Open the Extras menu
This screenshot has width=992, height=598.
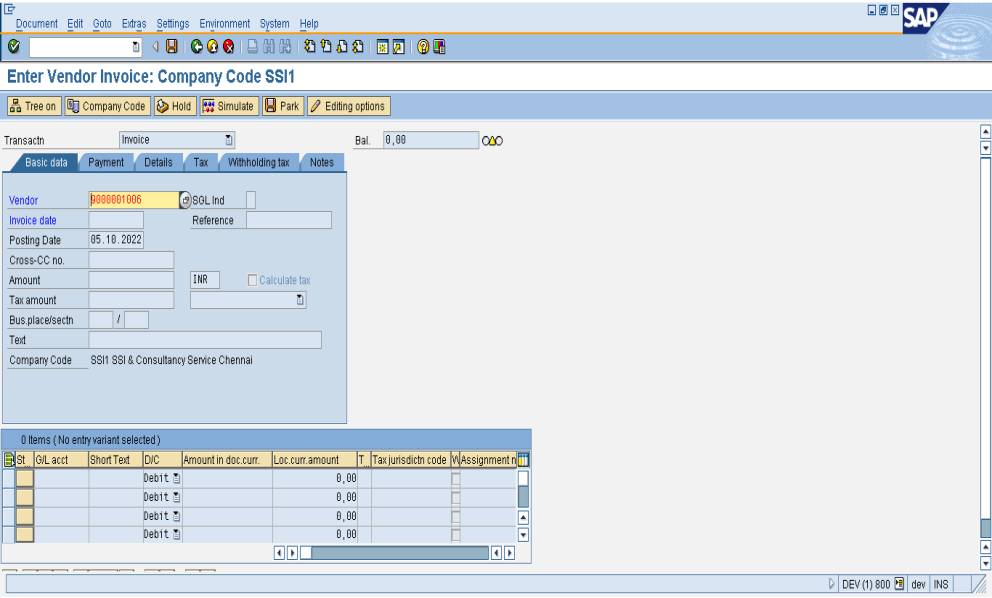[133, 23]
